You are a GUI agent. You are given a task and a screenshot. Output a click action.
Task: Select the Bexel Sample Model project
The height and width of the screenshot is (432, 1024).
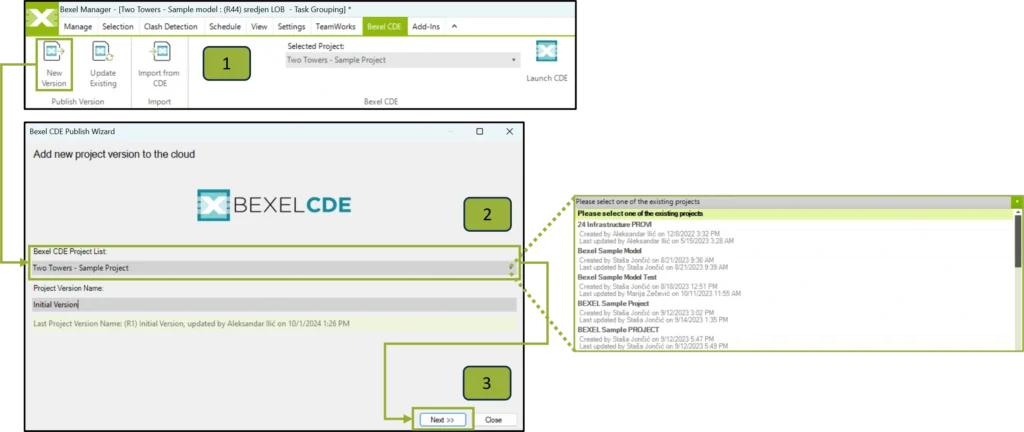click(x=793, y=259)
